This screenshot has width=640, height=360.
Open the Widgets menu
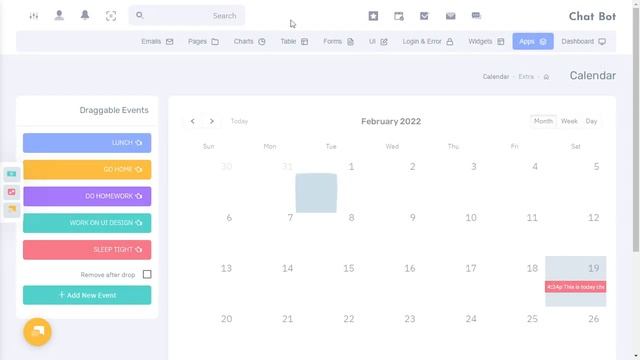[x=486, y=42]
